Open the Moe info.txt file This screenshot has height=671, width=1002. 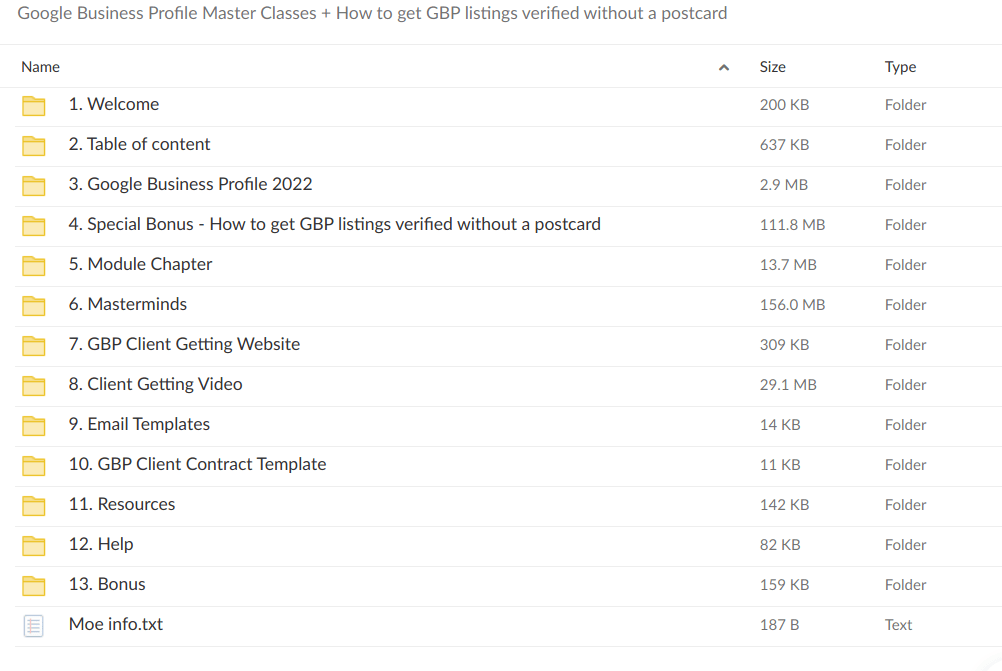(x=115, y=624)
